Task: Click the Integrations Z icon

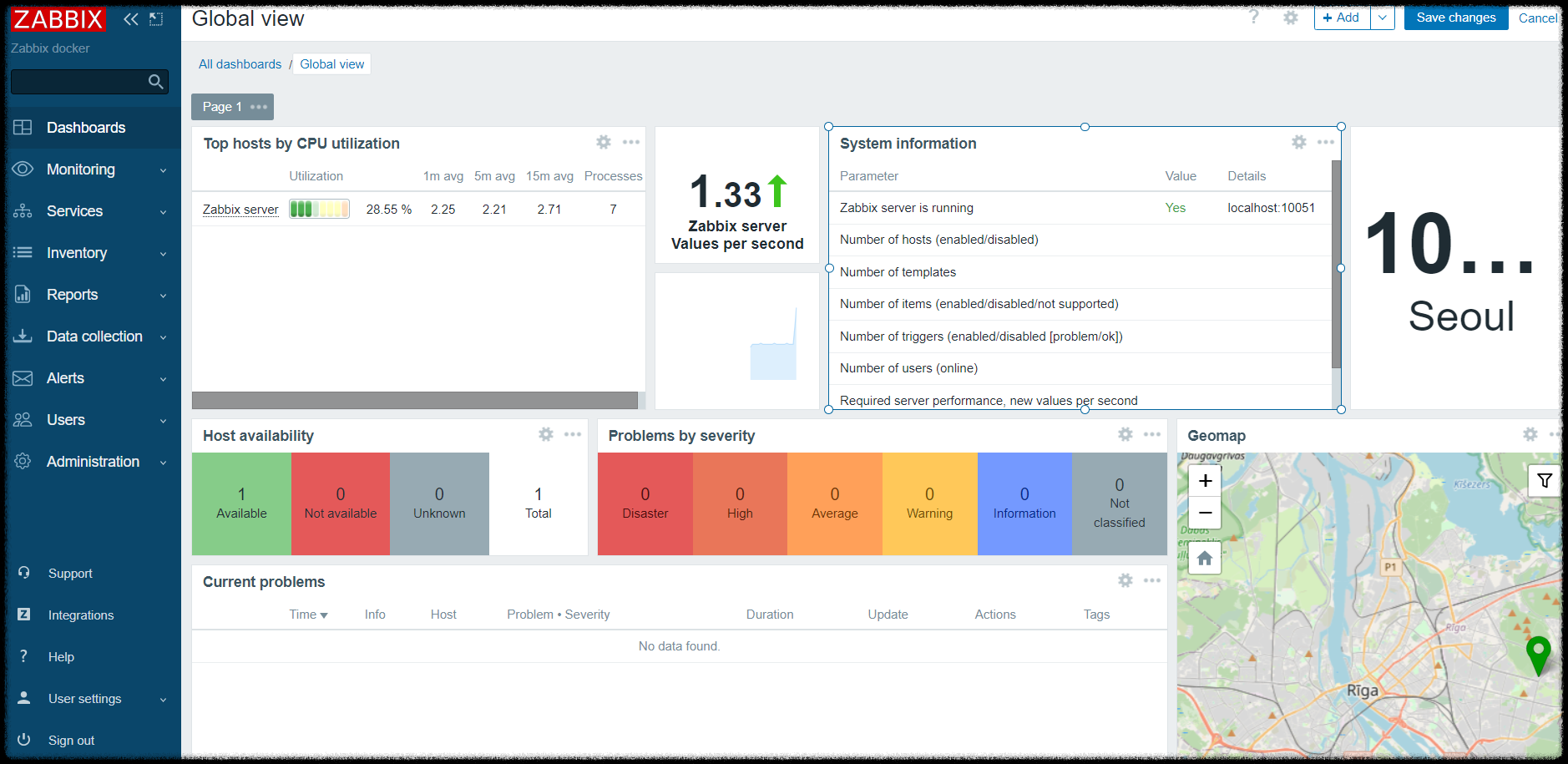Action: coord(23,615)
